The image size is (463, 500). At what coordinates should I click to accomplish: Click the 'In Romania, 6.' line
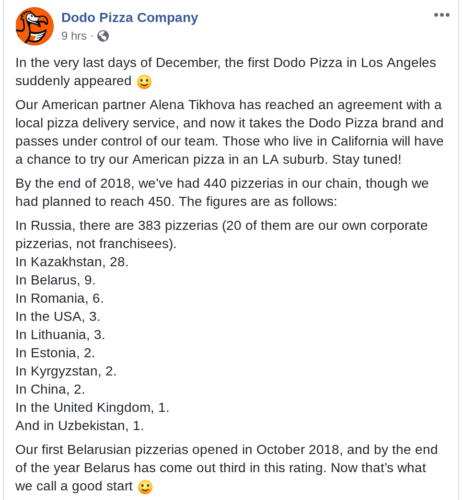coord(60,298)
